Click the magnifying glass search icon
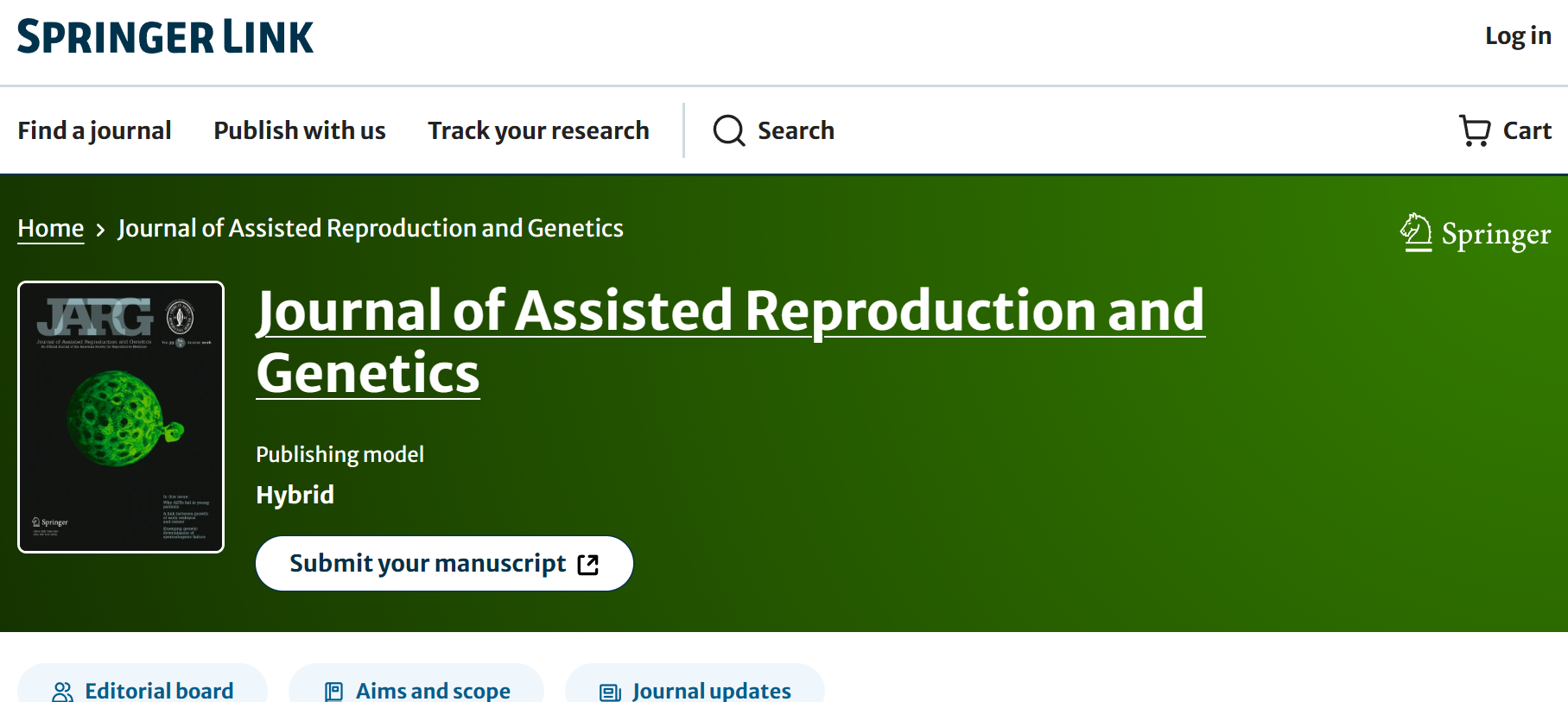 (x=728, y=130)
